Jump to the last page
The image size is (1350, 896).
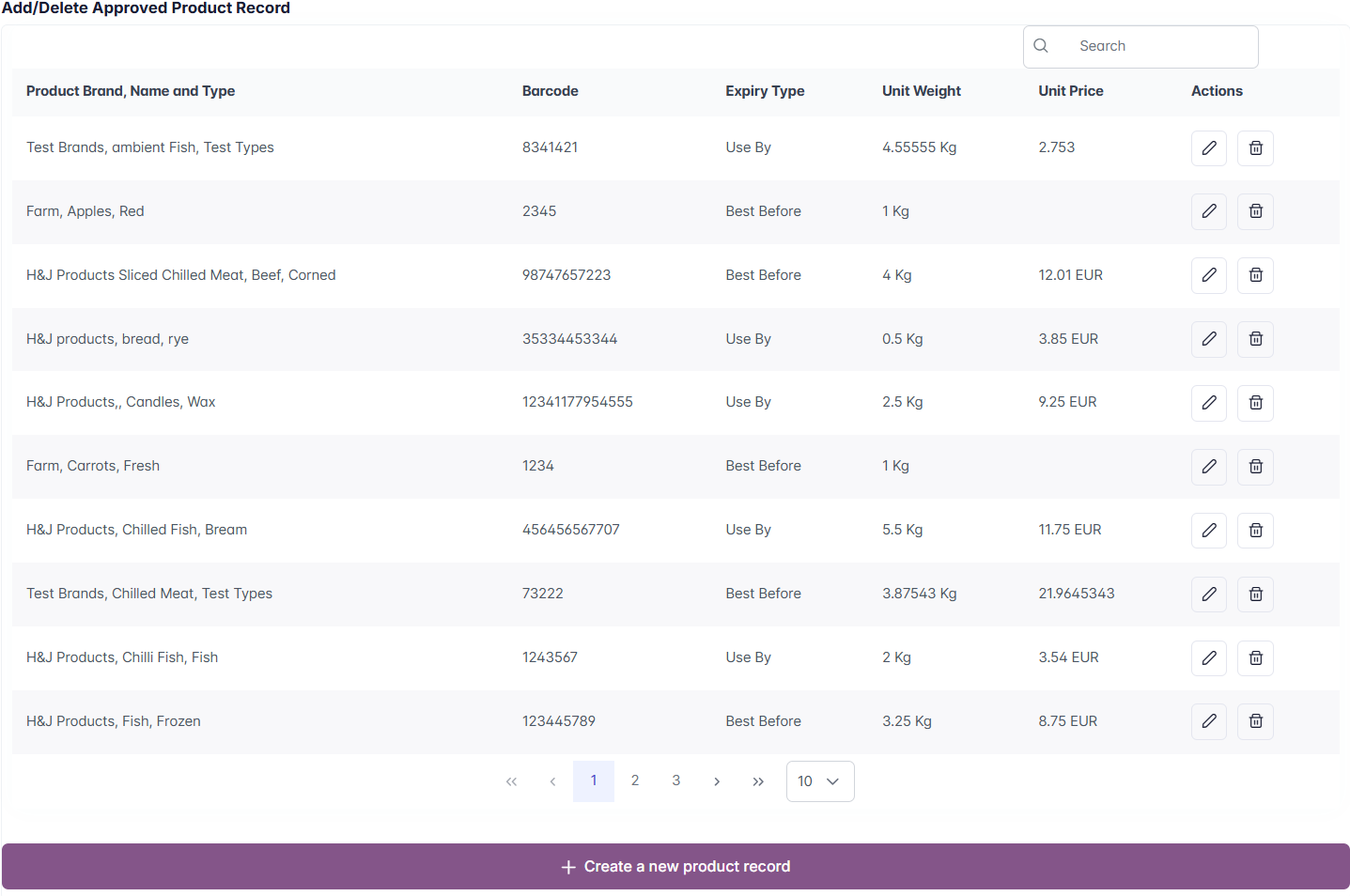coord(758,781)
